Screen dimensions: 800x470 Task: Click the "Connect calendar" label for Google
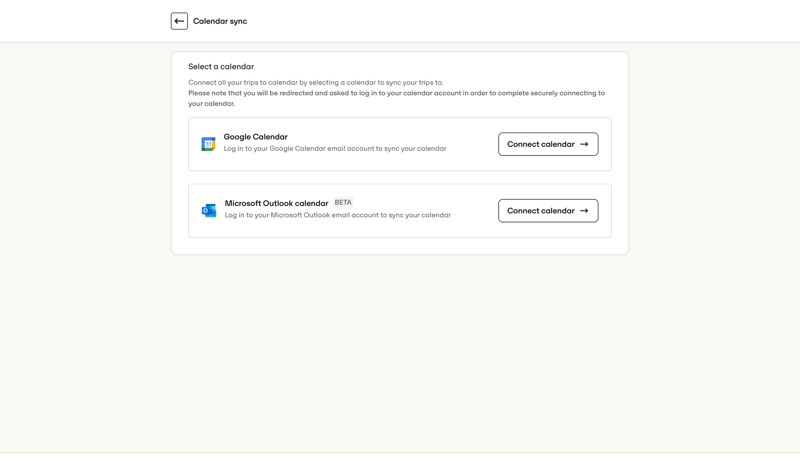[x=540, y=144]
